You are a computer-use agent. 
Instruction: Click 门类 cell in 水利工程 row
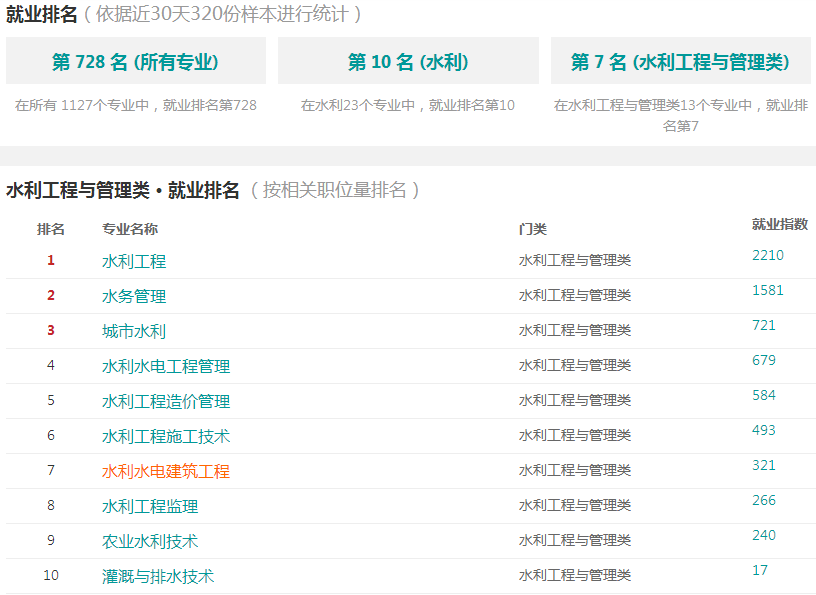[x=575, y=260]
